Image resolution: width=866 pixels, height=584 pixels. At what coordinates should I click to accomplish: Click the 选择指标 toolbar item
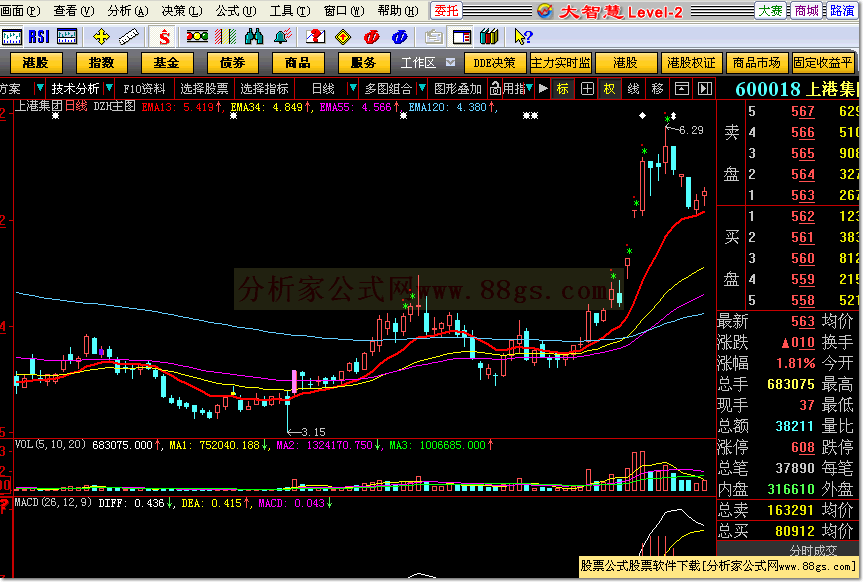pos(264,88)
